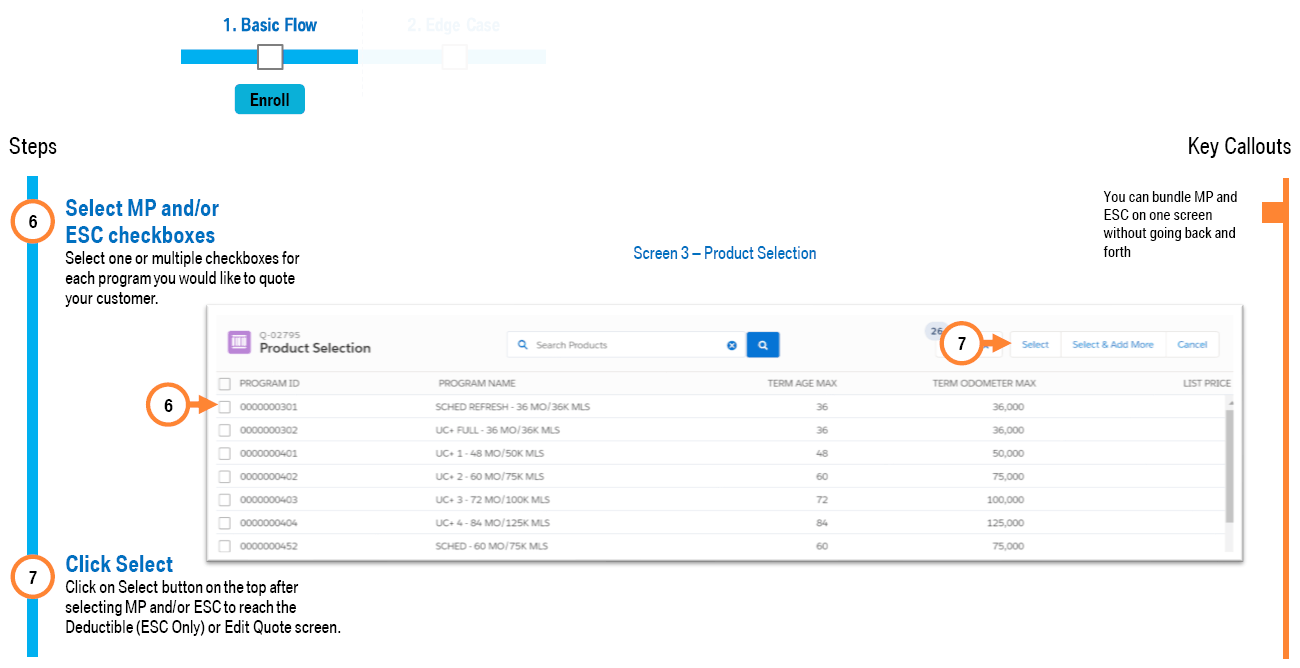The width and height of the screenshot is (1300, 668).
Task: Clear search with the round X icon
Action: click(x=731, y=345)
